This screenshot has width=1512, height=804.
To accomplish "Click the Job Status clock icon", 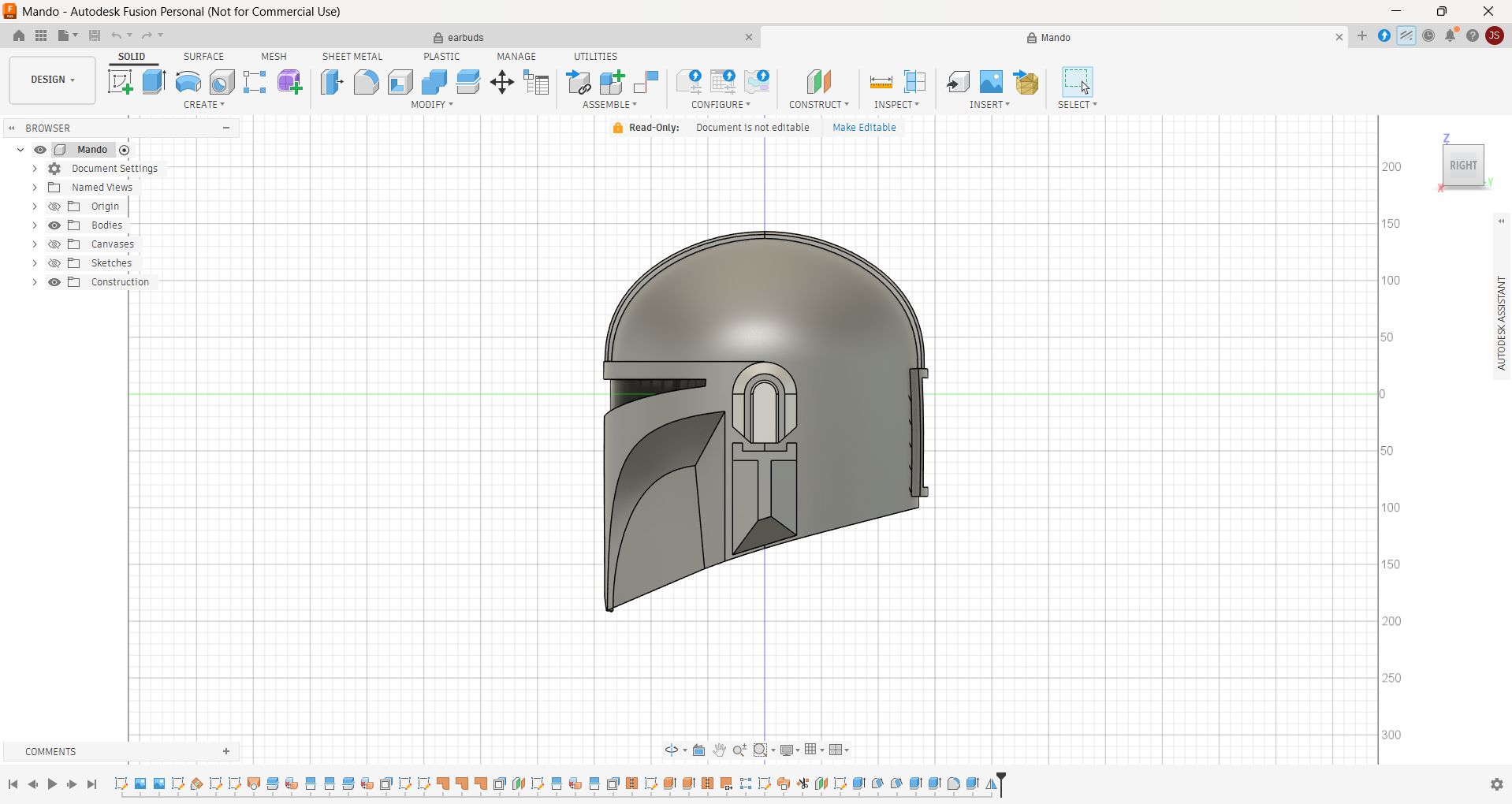I will (x=1428, y=35).
